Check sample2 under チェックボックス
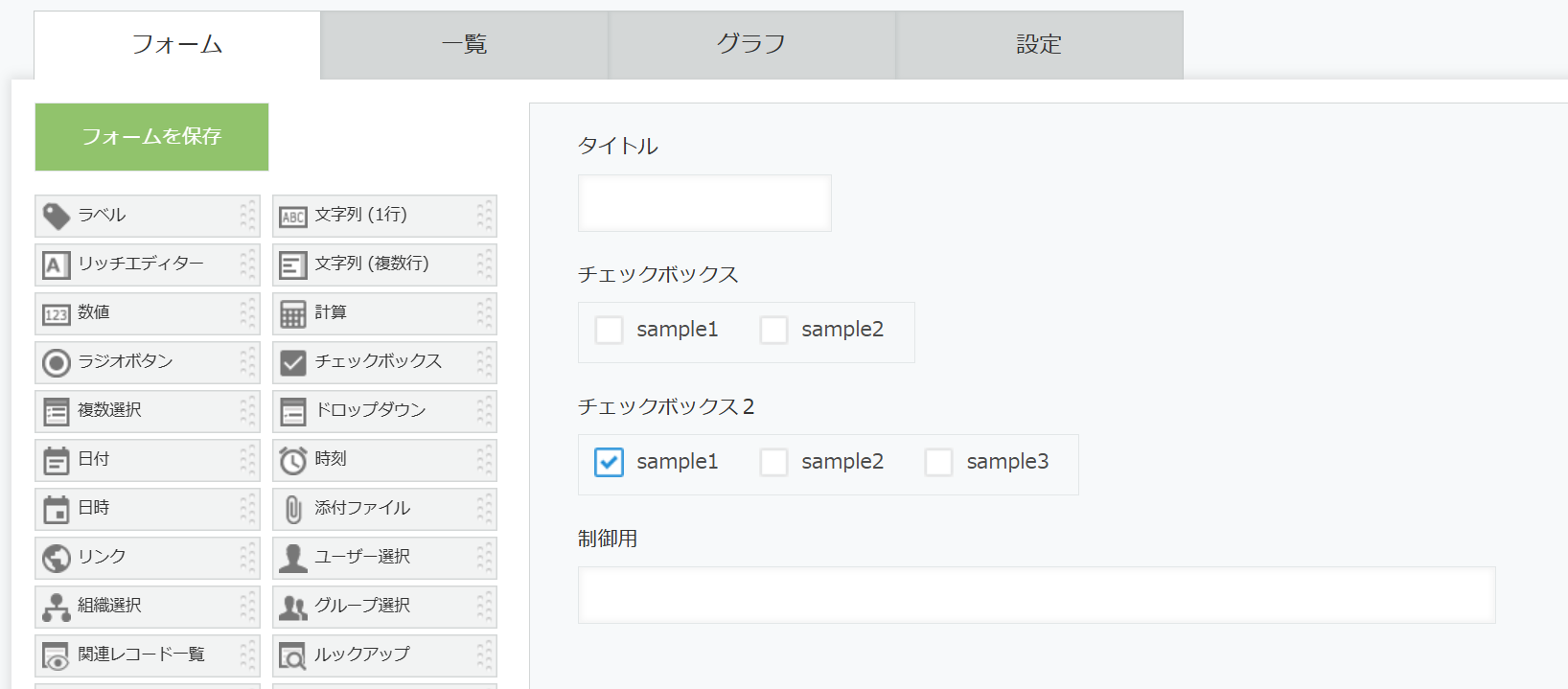This screenshot has width=1568, height=689. click(774, 331)
